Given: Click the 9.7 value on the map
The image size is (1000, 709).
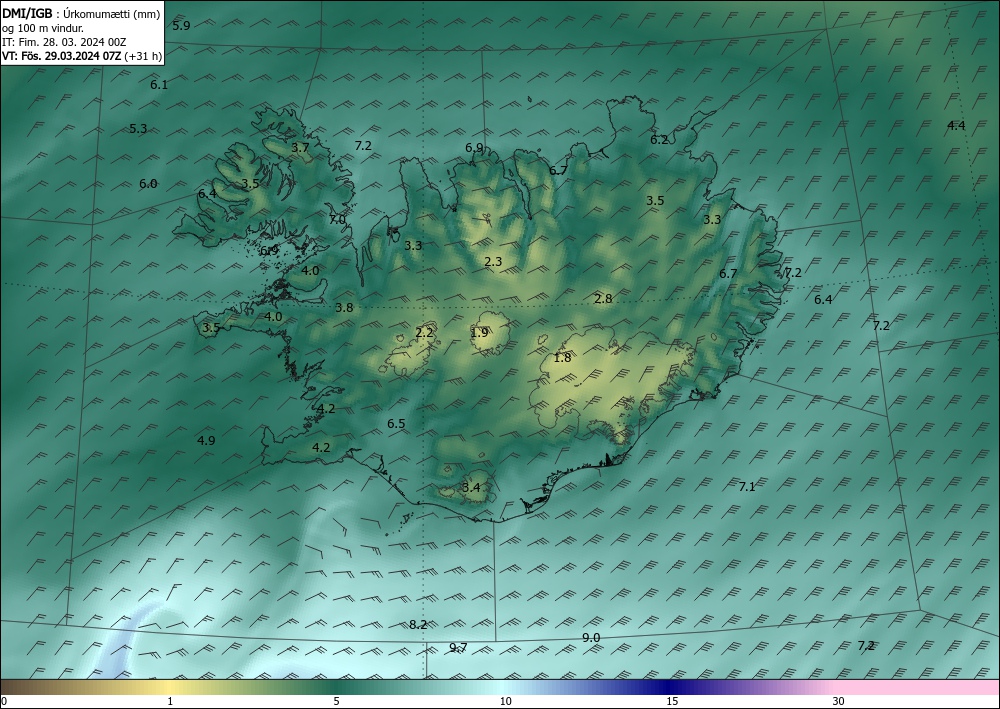Looking at the screenshot, I should pyautogui.click(x=459, y=647).
